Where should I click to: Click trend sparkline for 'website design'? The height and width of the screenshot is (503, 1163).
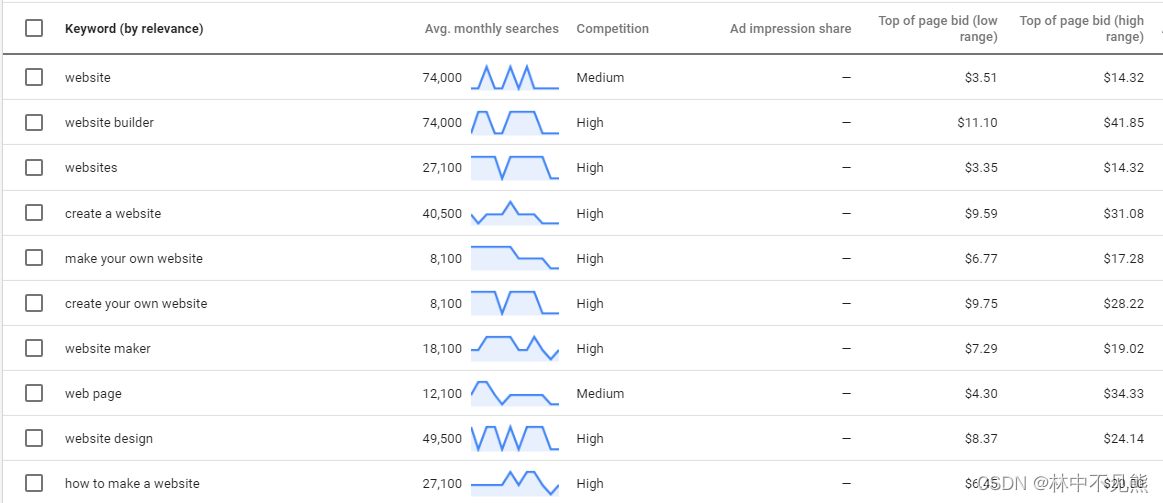[514, 438]
